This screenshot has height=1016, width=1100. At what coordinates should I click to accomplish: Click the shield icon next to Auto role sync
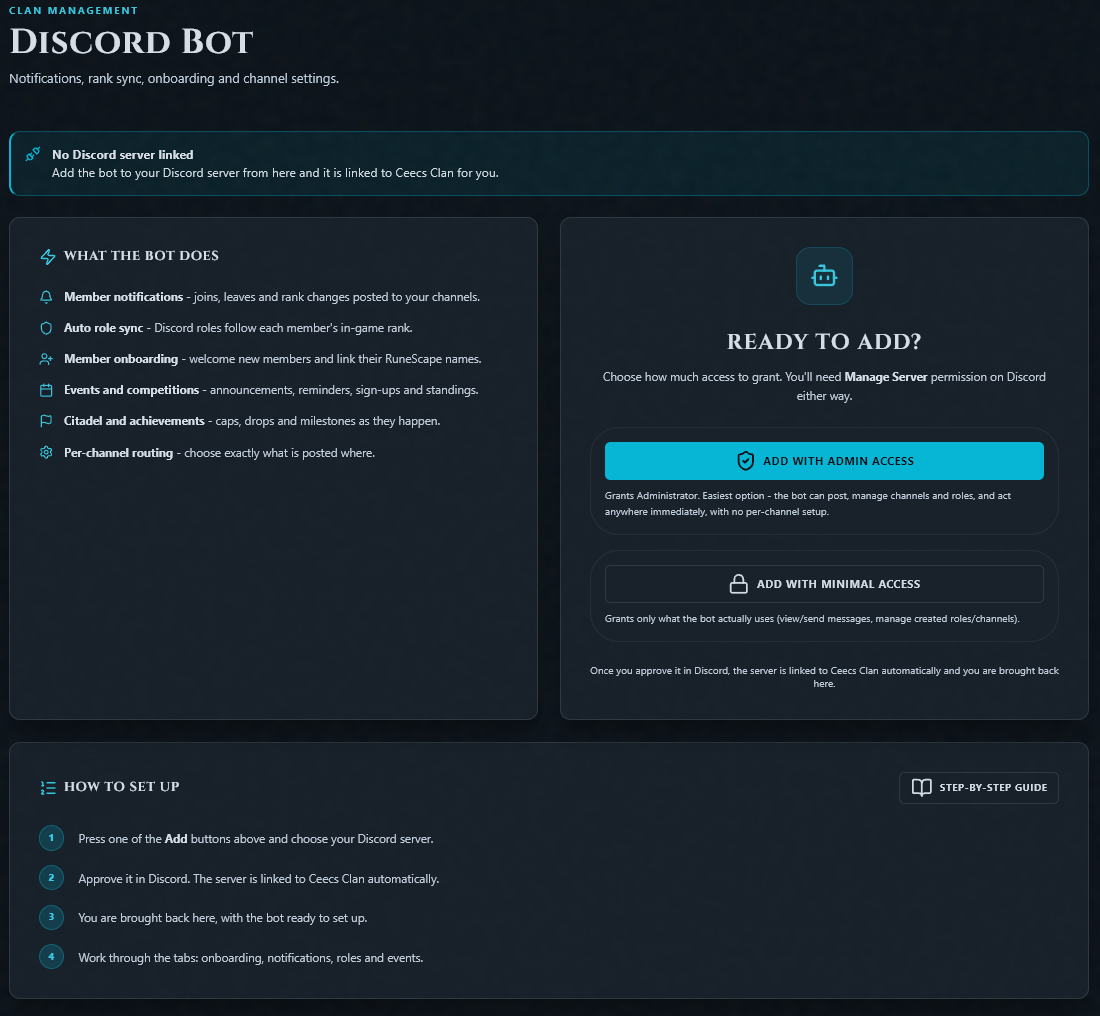pos(46,328)
